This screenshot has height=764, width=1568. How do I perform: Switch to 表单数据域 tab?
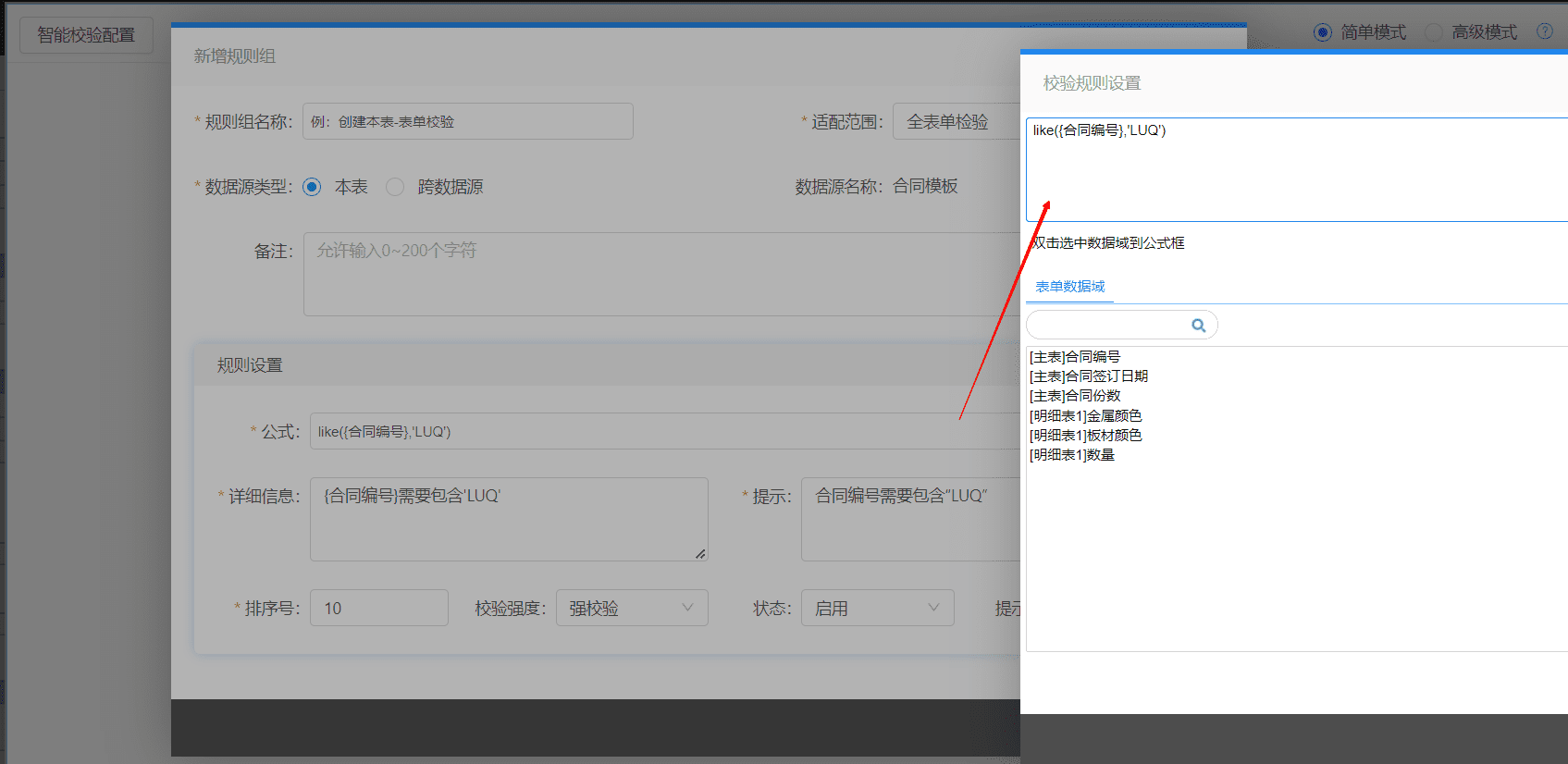pyautogui.click(x=1069, y=287)
